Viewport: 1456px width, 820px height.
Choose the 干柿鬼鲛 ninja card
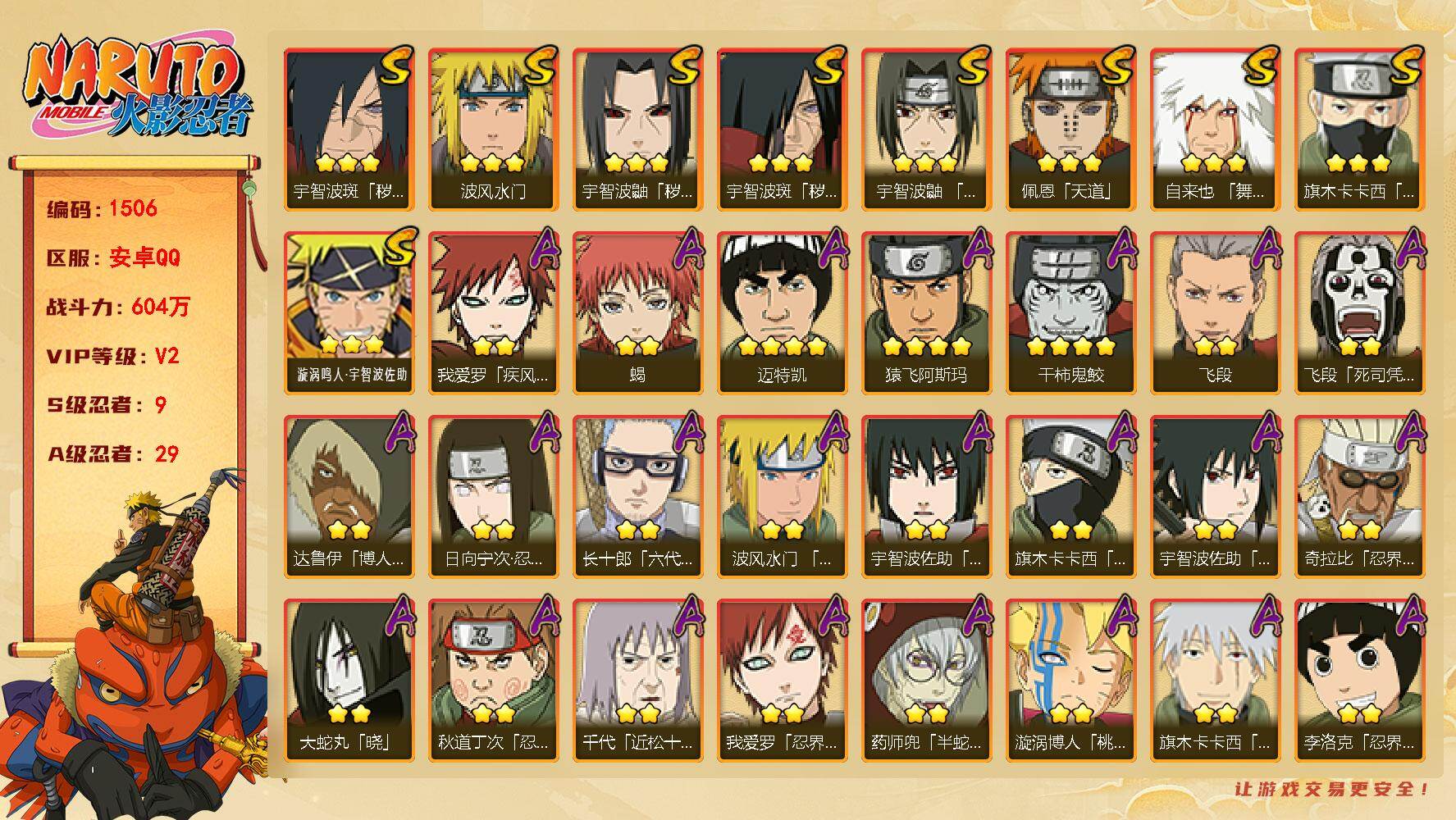(1070, 313)
